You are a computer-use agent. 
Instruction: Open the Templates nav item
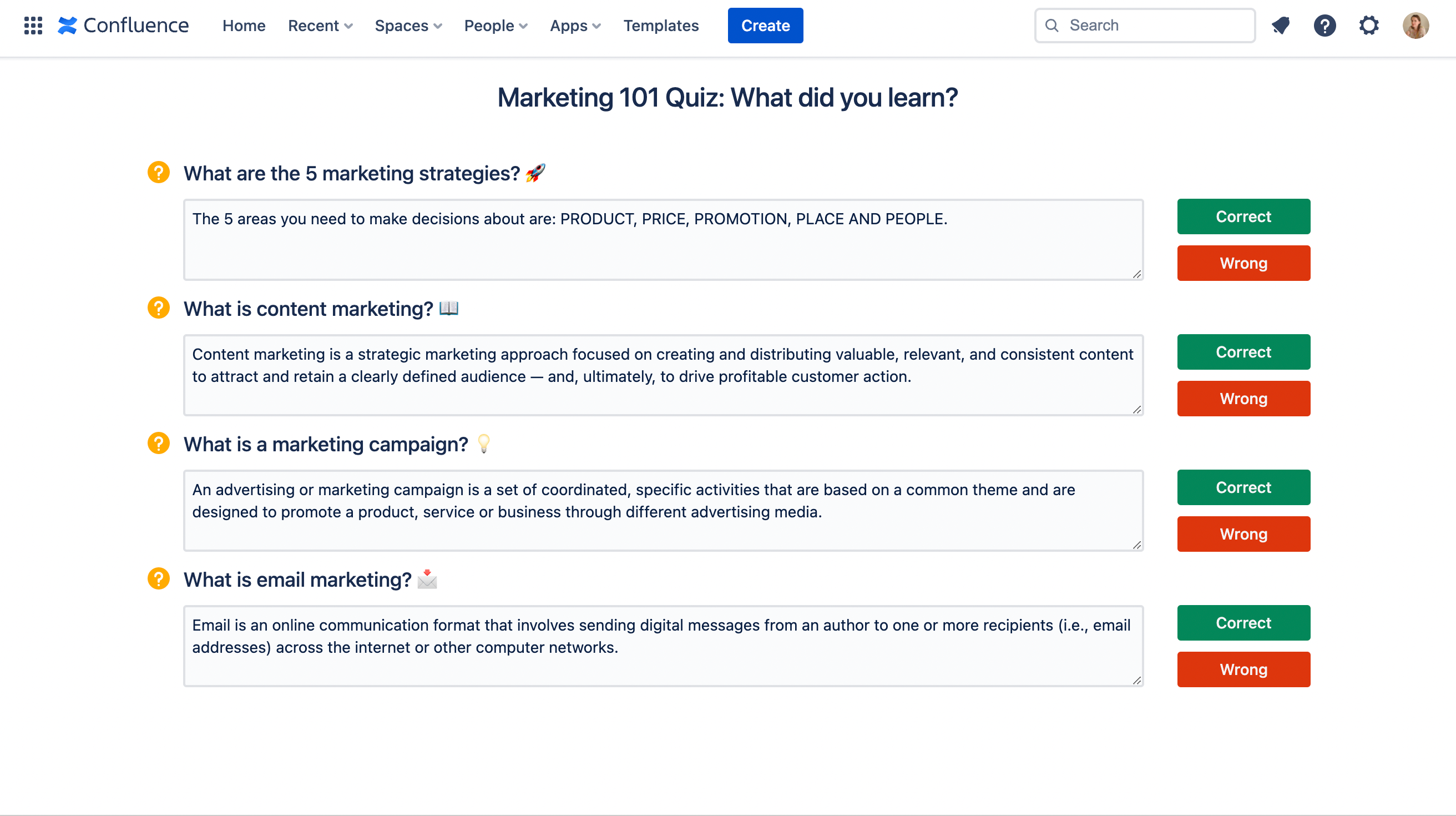pyautogui.click(x=661, y=26)
